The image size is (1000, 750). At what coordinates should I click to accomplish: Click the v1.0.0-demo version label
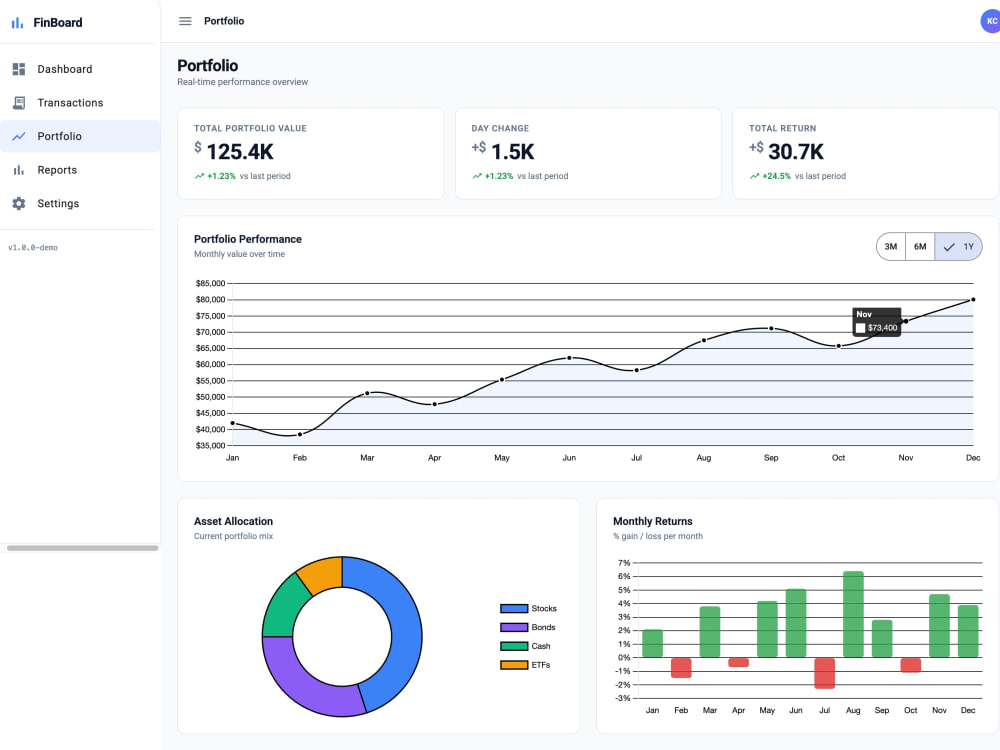[x=33, y=247]
